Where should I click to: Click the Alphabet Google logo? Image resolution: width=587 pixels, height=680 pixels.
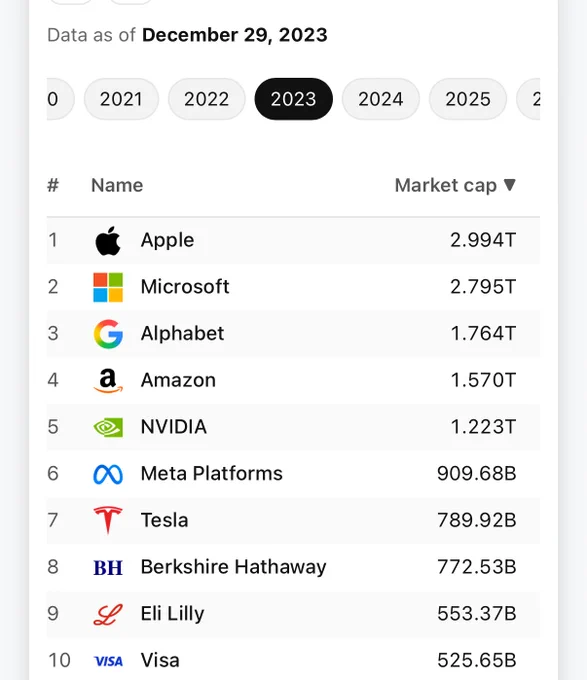(108, 334)
